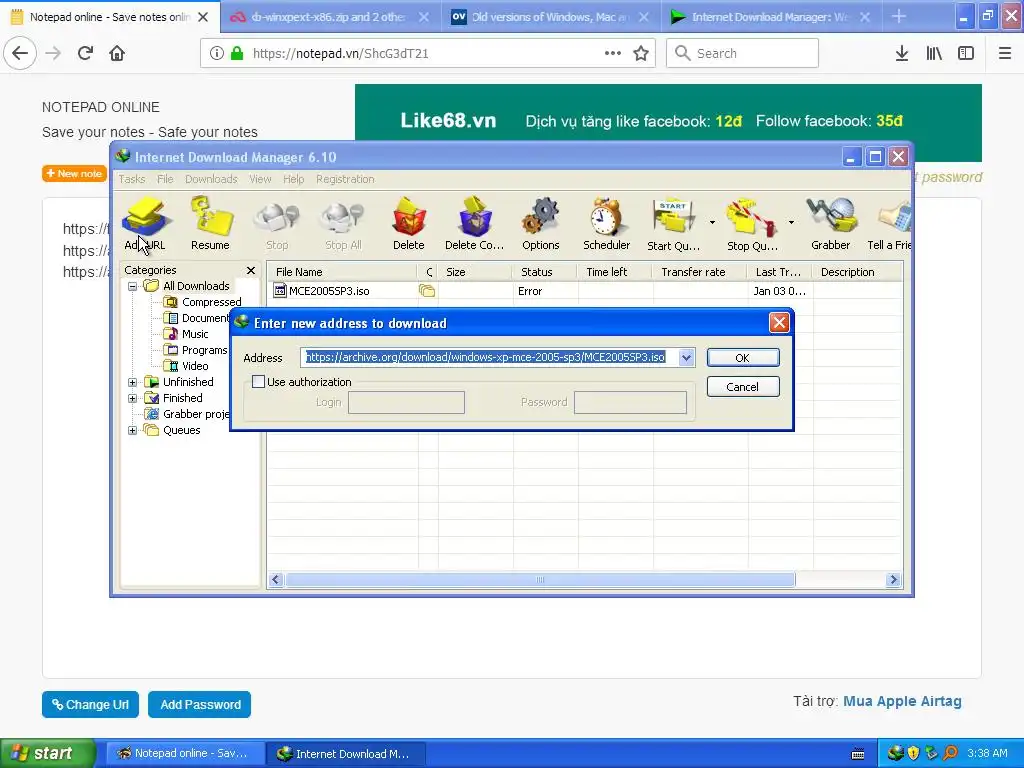This screenshot has width=1024, height=768.
Task: Click the Resume toolbar icon
Action: click(210, 224)
